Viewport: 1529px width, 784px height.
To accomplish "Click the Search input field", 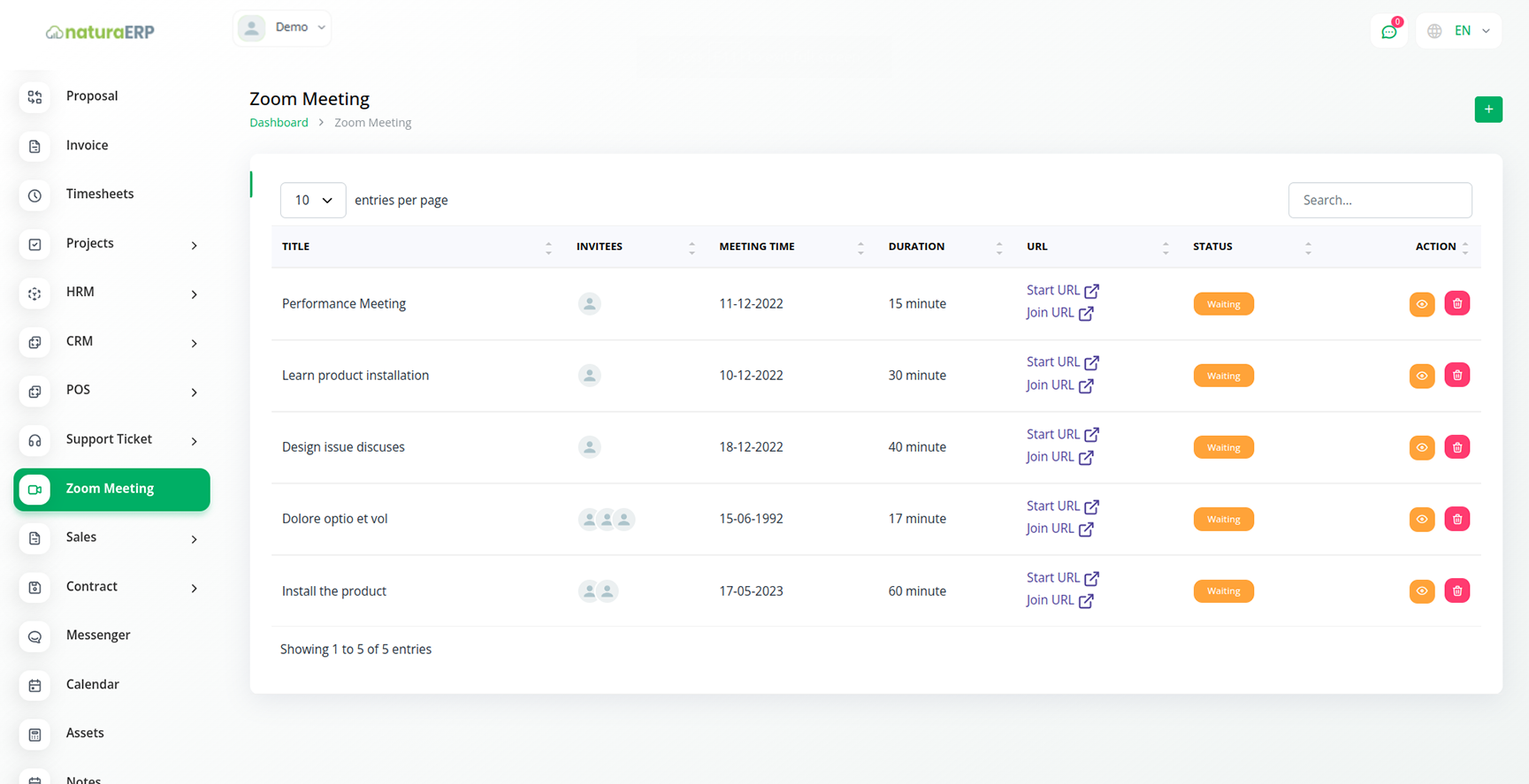I will tap(1380, 201).
